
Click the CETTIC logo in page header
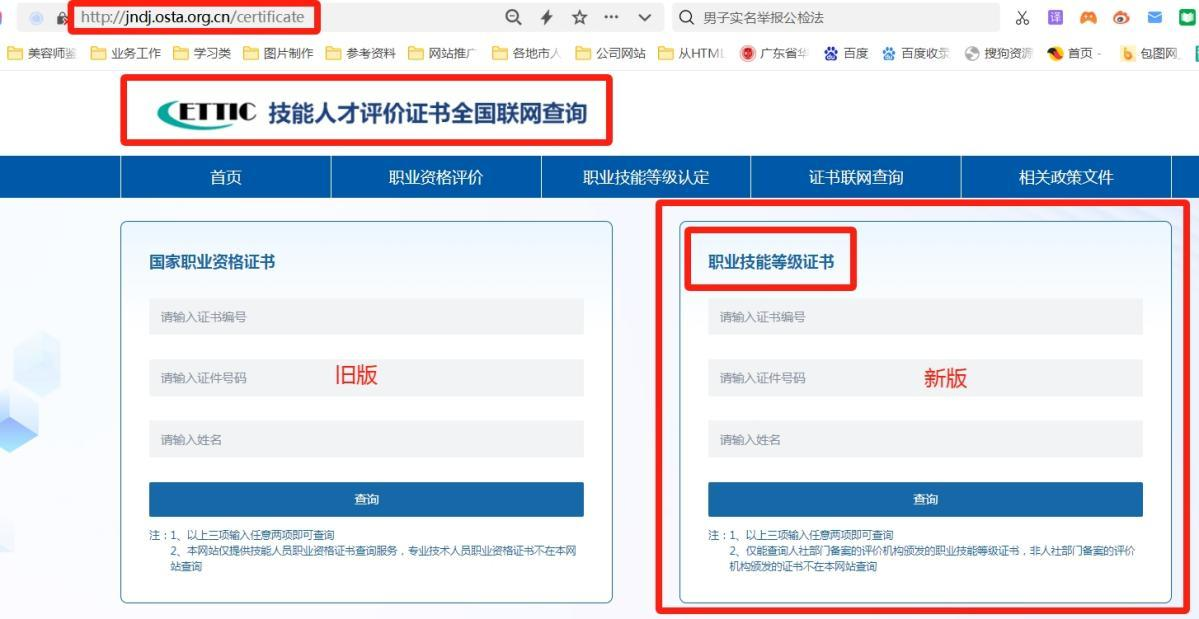coord(206,113)
